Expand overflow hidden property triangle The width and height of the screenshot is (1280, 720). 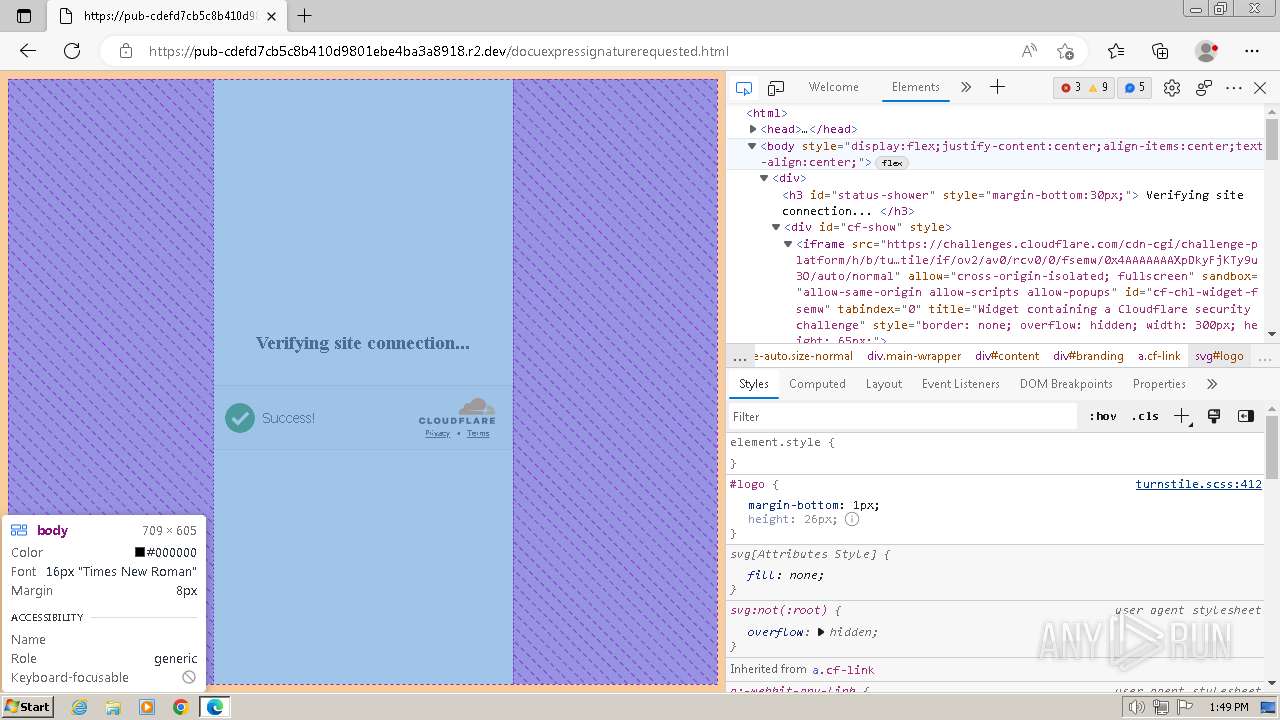pyautogui.click(x=821, y=632)
